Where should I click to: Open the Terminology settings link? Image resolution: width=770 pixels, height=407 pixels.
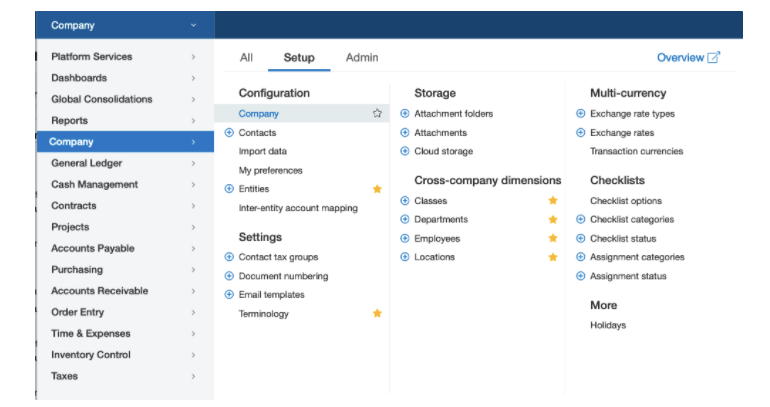pos(264,314)
